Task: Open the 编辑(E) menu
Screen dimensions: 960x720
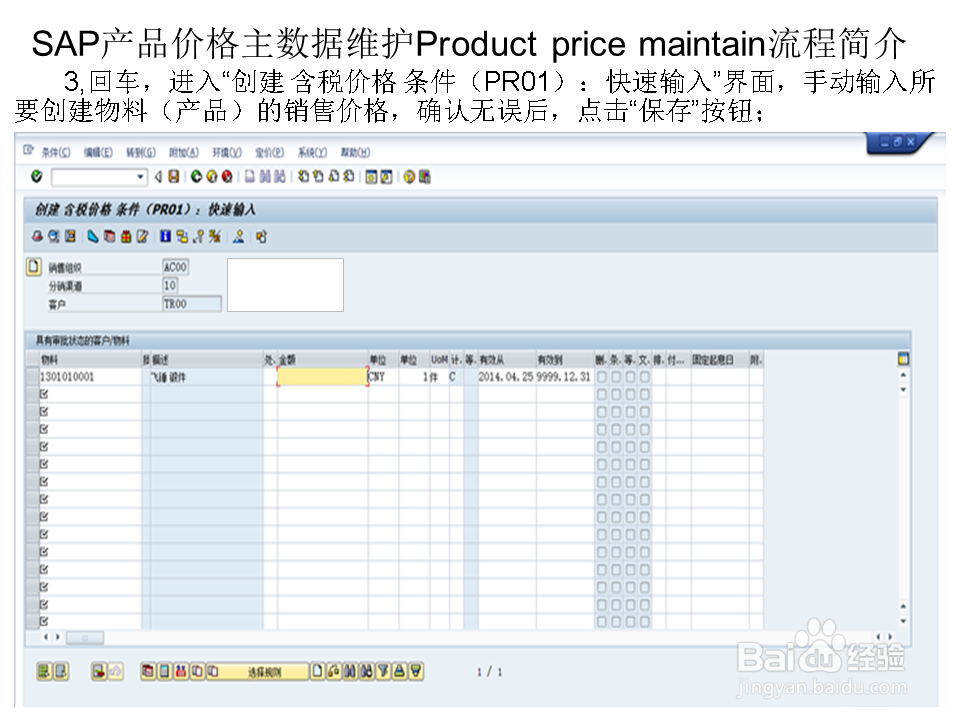Action: pos(98,152)
